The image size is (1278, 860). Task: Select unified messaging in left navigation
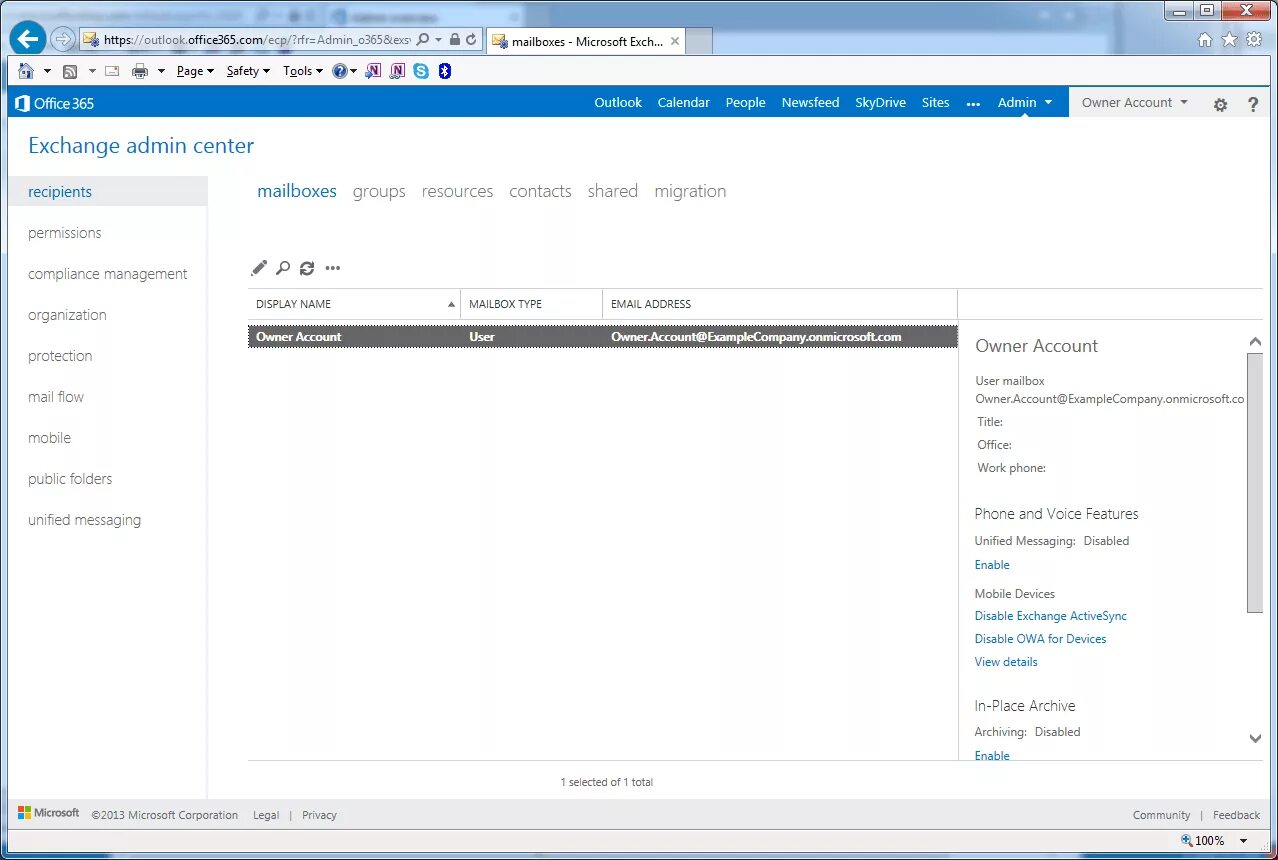click(x=84, y=520)
